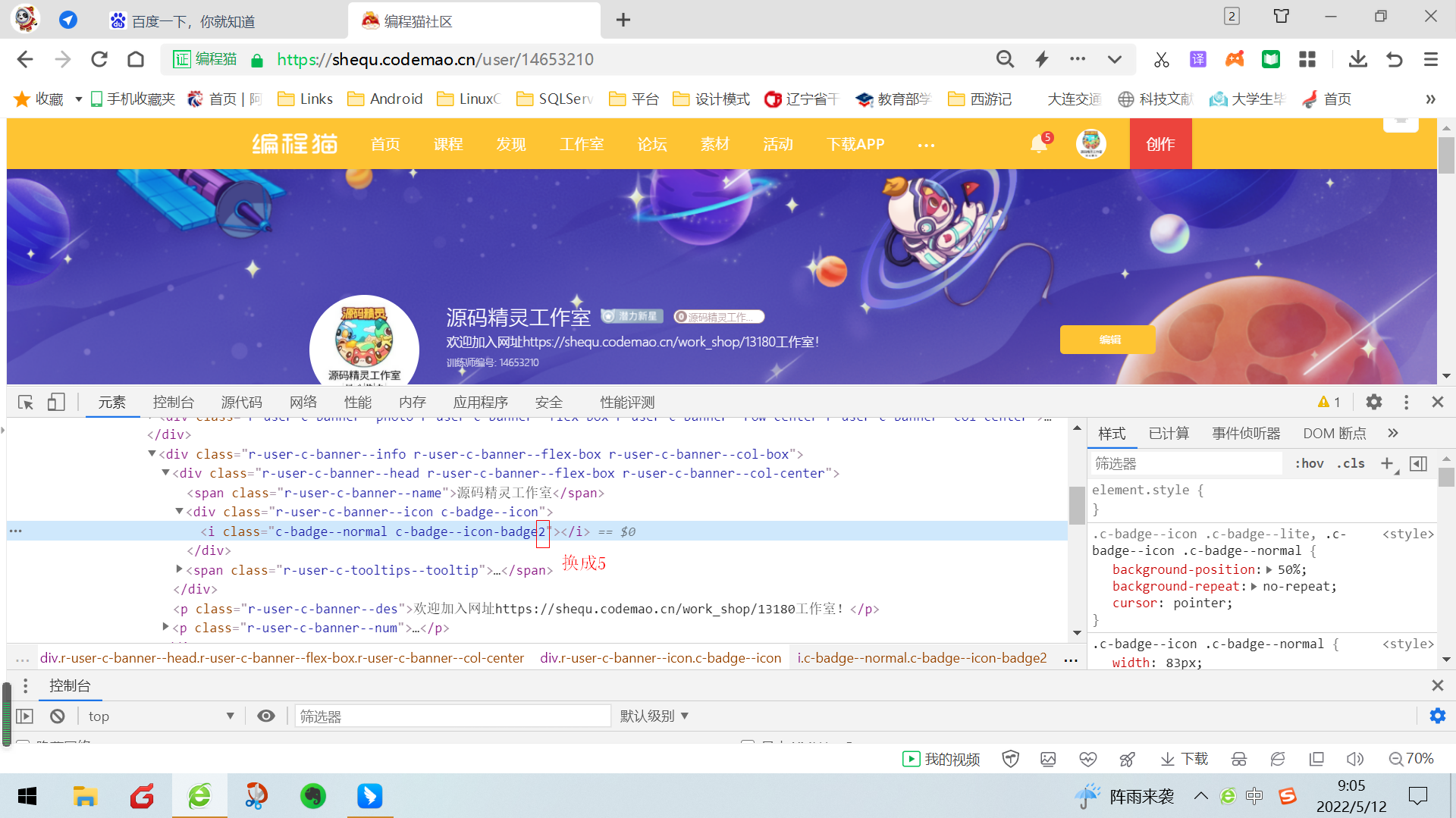This screenshot has height=818, width=1456.
Task: Click the address bar search magnifier
Action: coord(1005,59)
